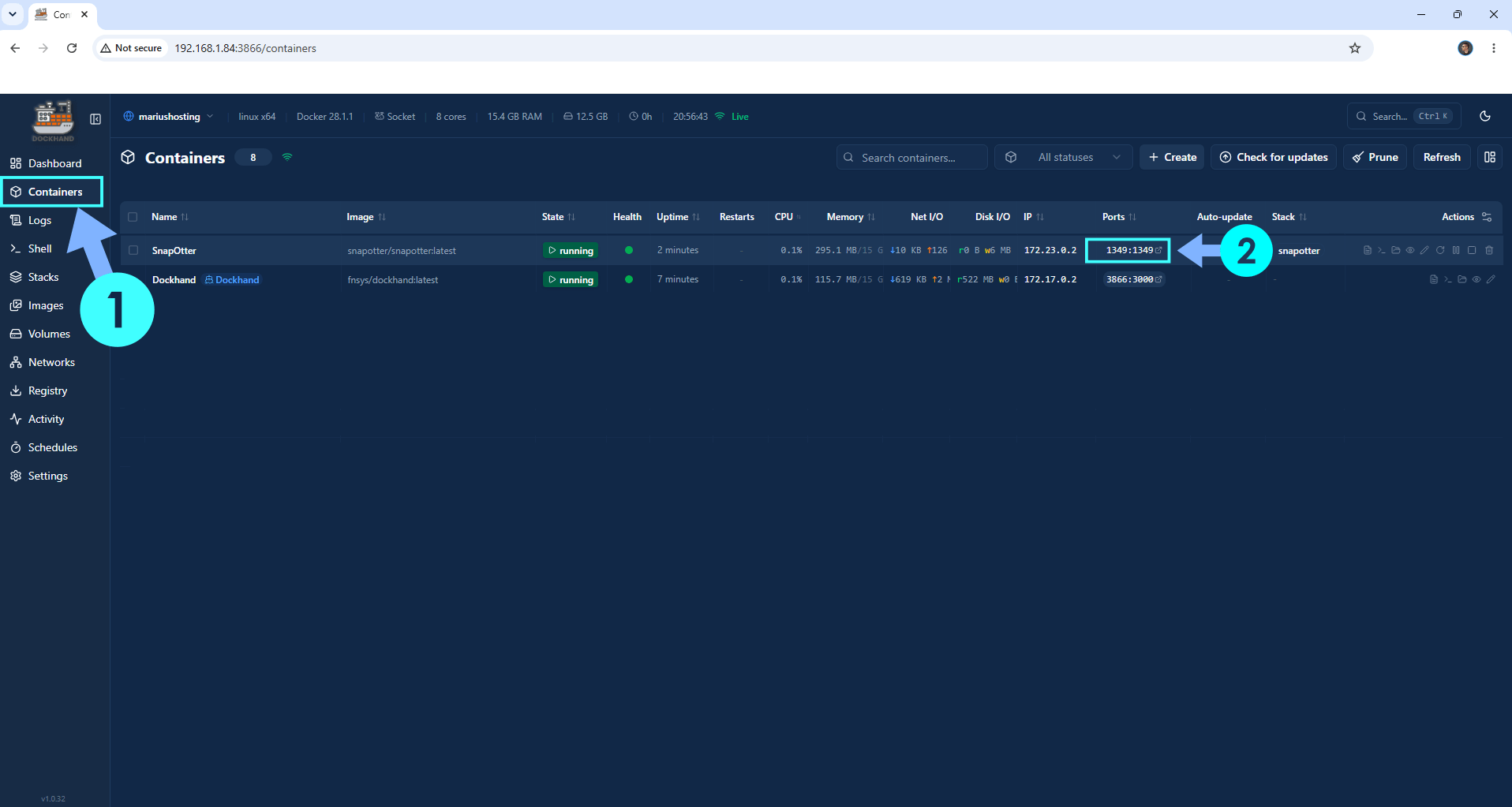This screenshot has height=807, width=1512.
Task: Collapse the sidebar using the panel icon
Action: tap(95, 119)
